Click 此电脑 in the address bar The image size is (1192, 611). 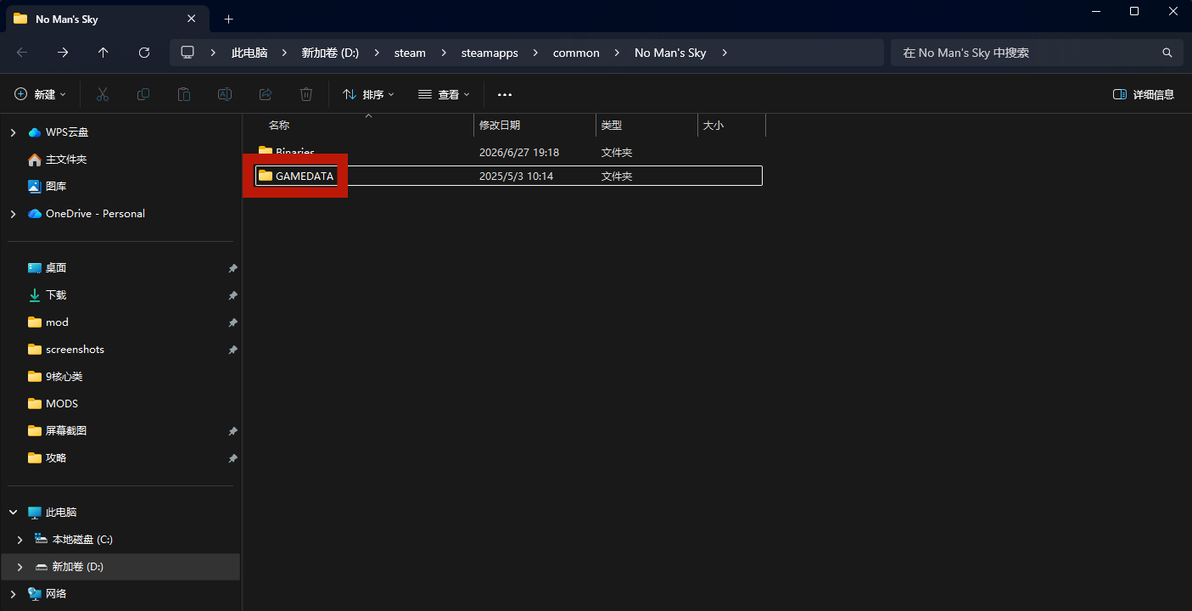coord(249,52)
